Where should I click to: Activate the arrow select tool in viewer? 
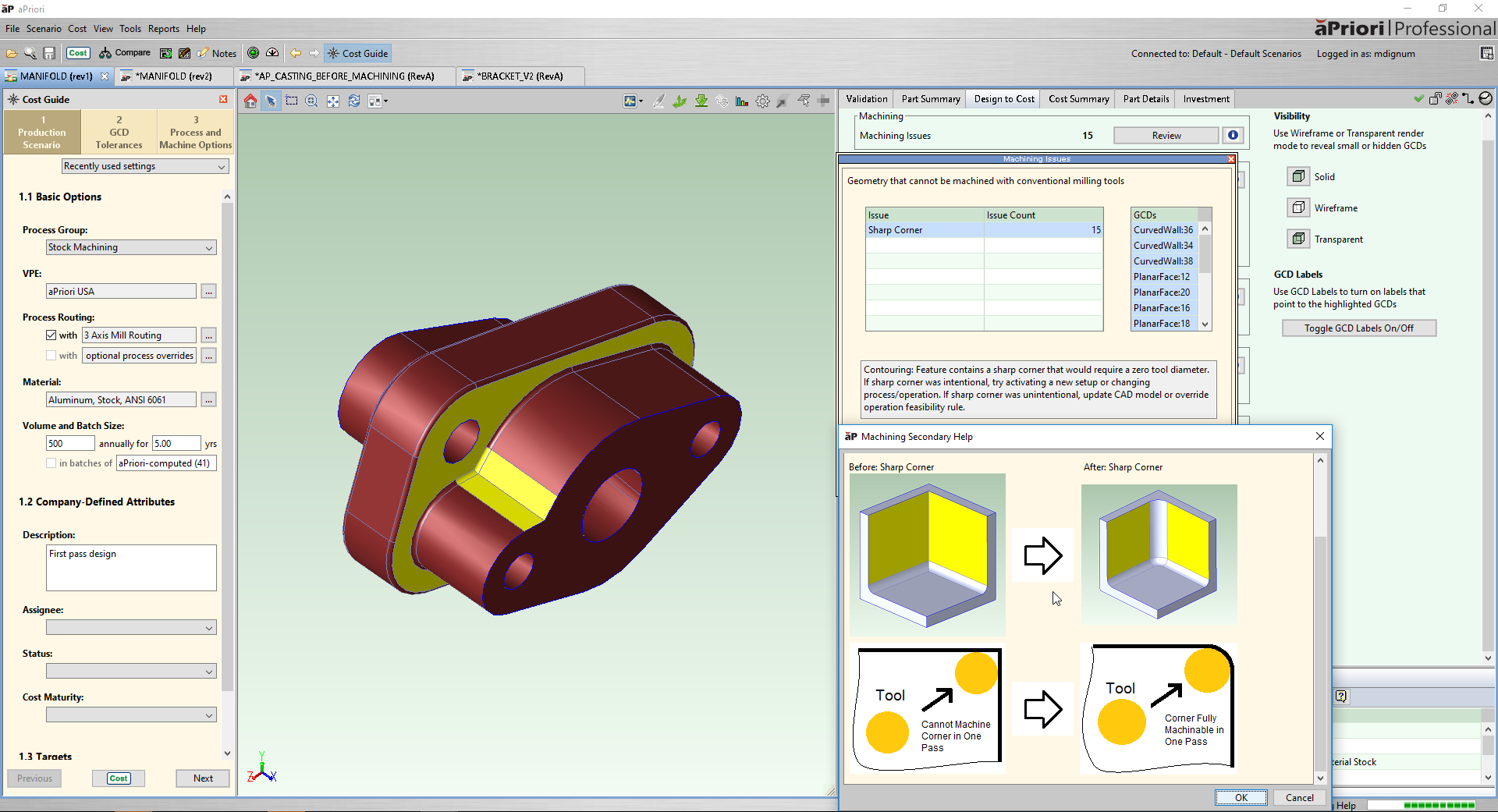271,101
